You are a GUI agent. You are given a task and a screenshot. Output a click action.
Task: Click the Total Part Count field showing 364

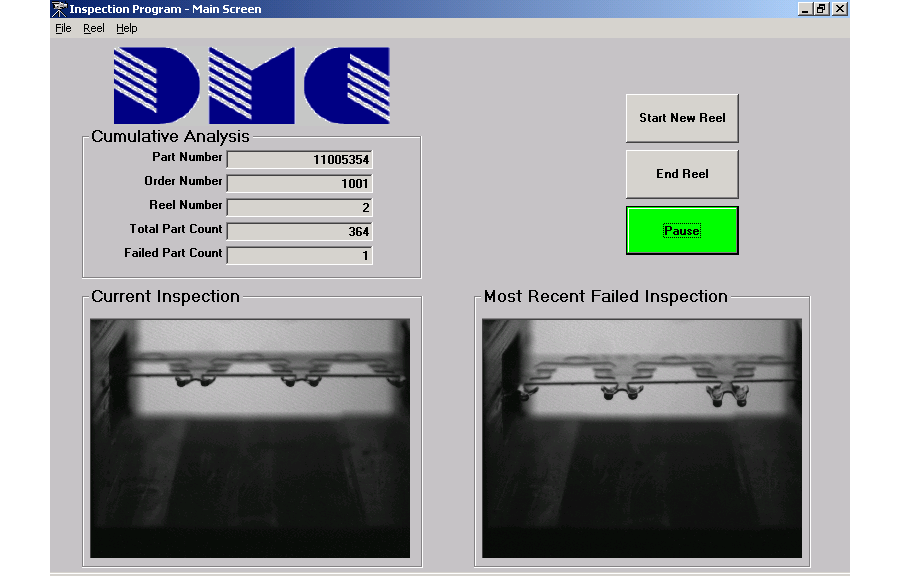click(300, 232)
